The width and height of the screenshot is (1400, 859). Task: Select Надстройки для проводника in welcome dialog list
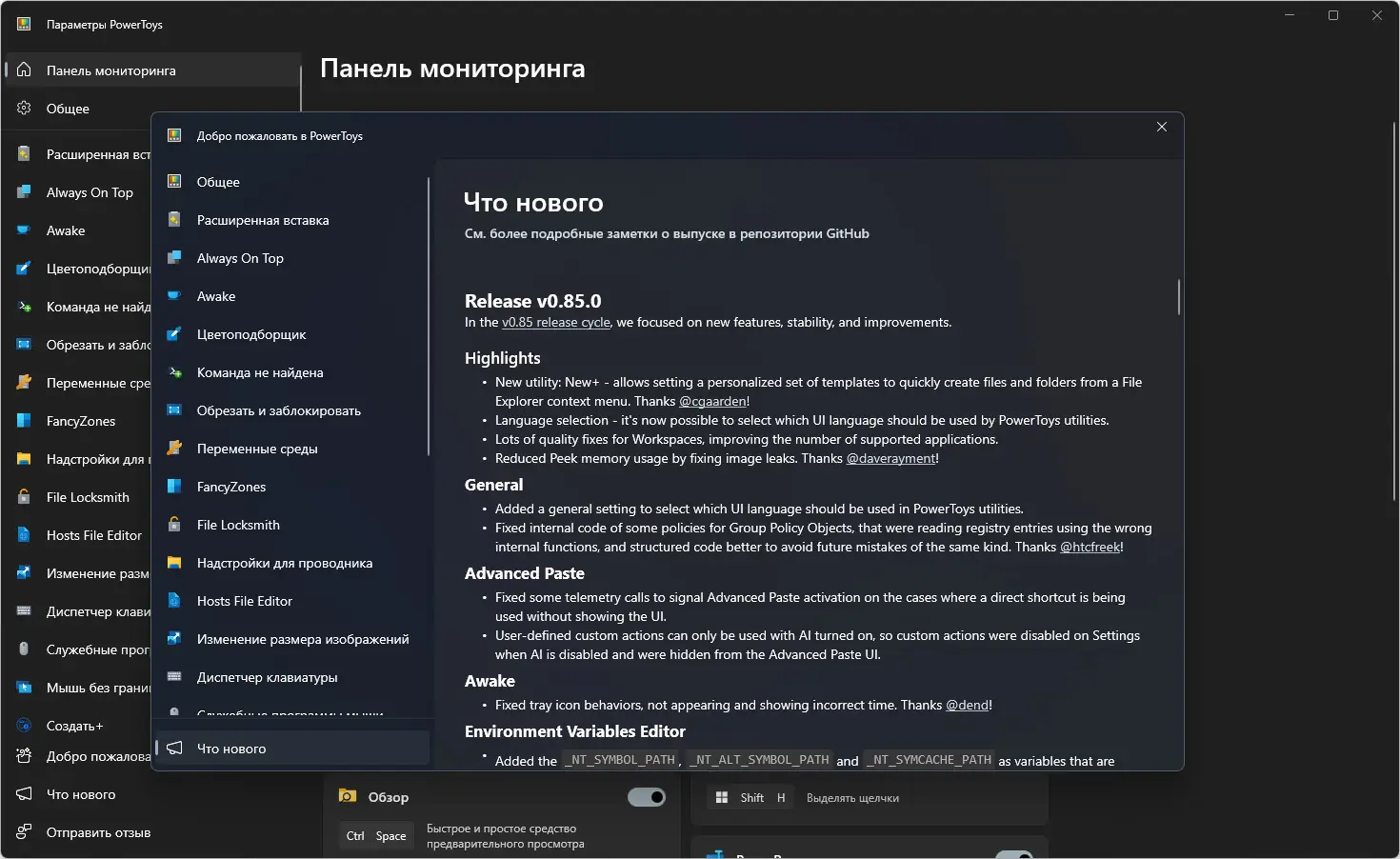click(292, 563)
